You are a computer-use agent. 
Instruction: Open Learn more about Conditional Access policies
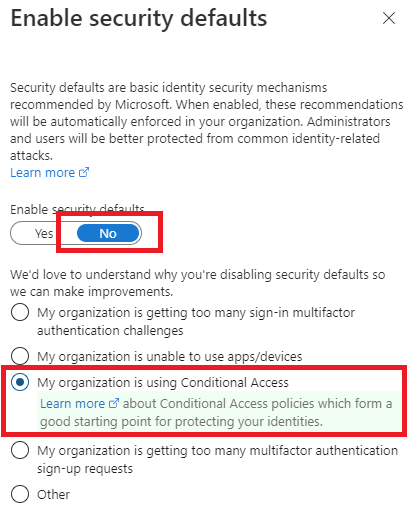pyautogui.click(x=72, y=404)
